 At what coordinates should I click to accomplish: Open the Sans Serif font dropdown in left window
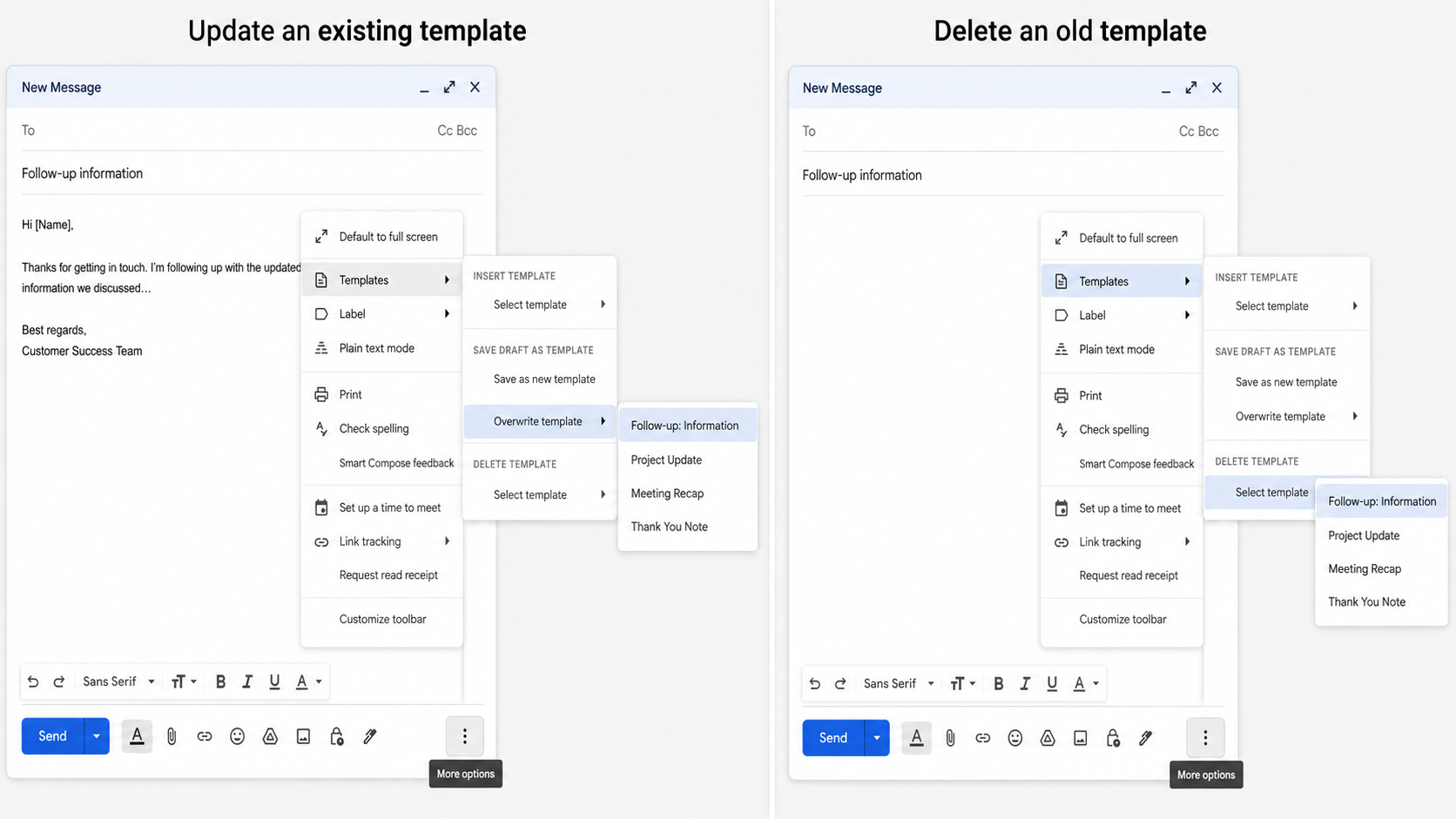click(x=118, y=681)
